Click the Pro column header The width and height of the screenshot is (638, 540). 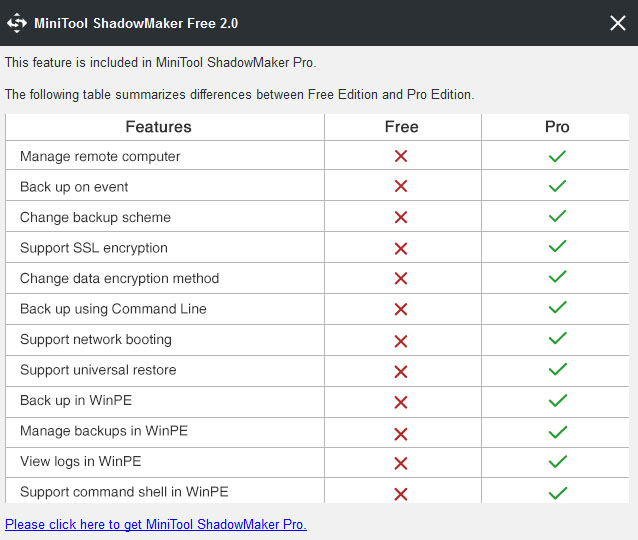(x=557, y=127)
